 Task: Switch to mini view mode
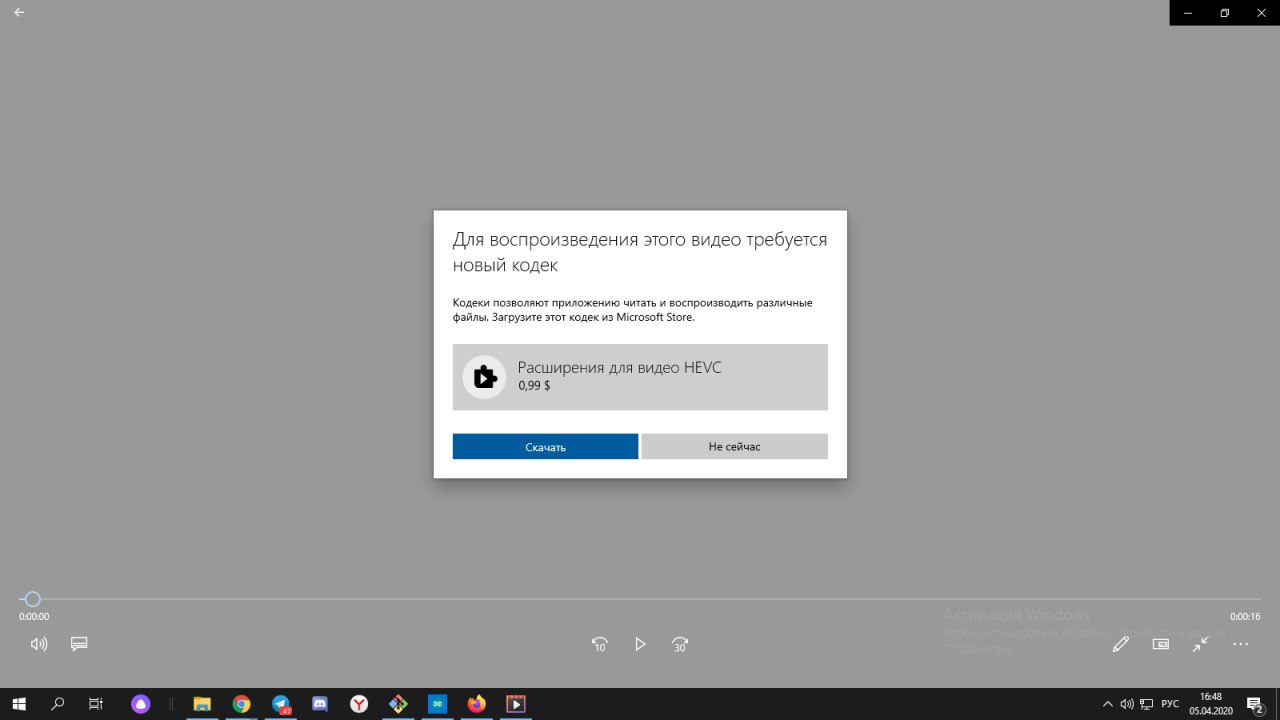point(1161,644)
